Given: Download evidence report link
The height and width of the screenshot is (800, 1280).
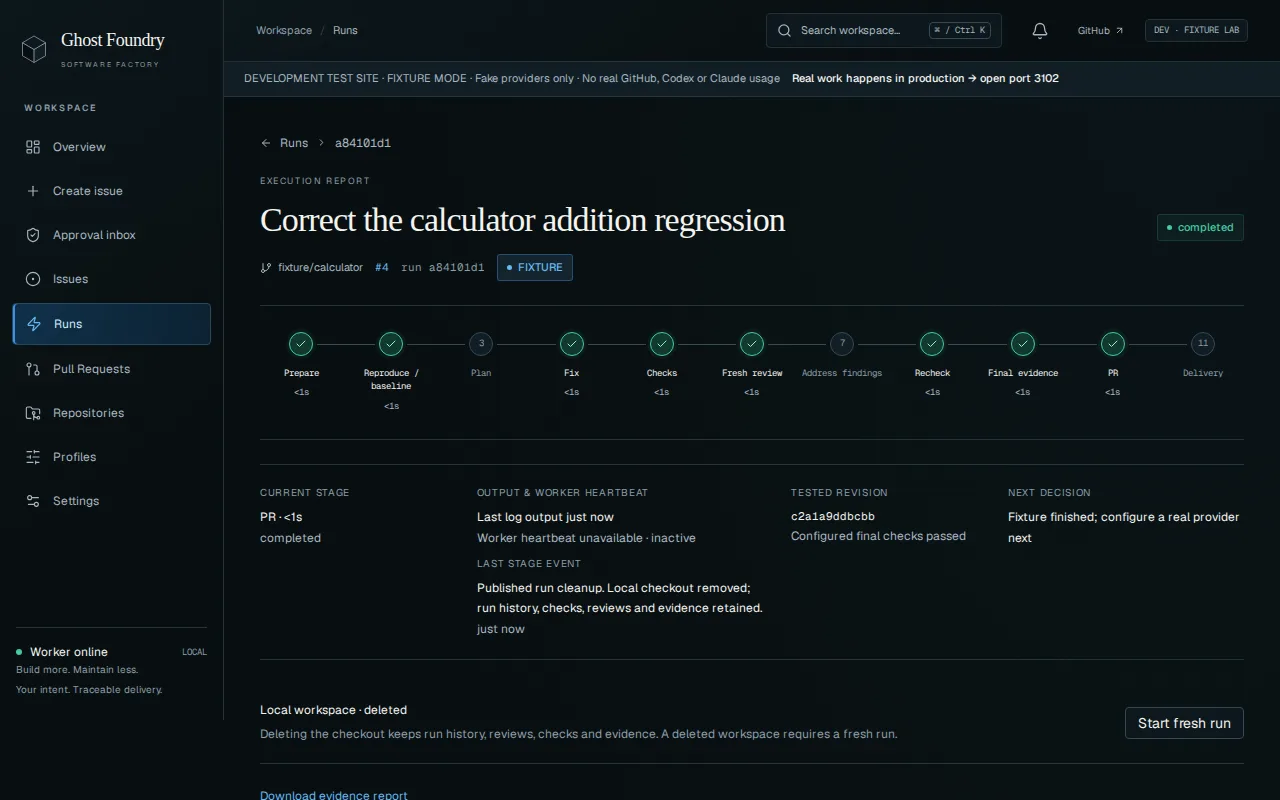Looking at the screenshot, I should click(334, 796).
